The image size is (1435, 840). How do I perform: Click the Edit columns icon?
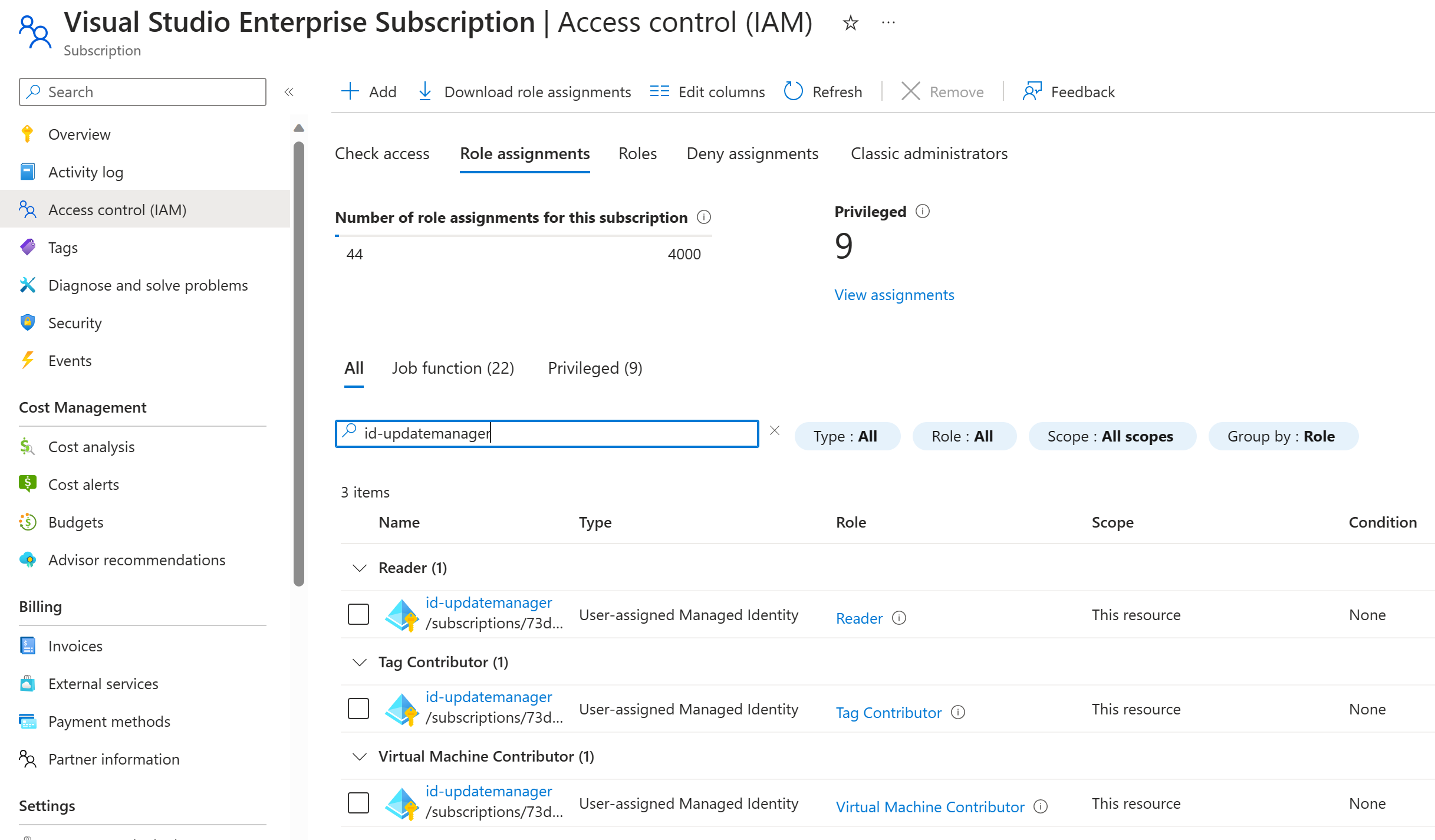(659, 91)
